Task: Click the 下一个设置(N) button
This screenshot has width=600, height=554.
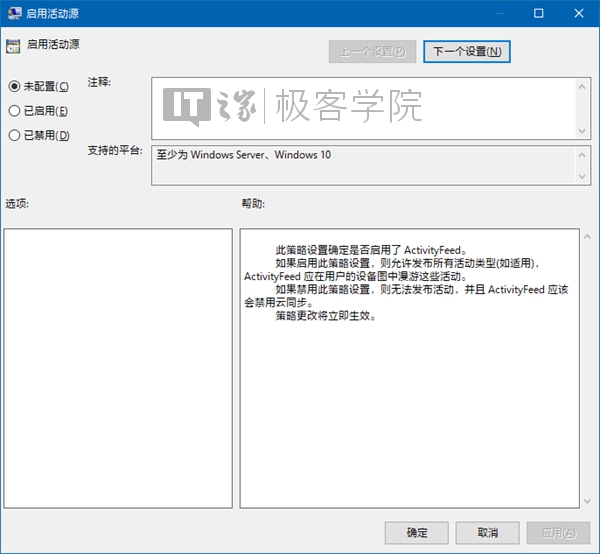Action: tap(466, 52)
